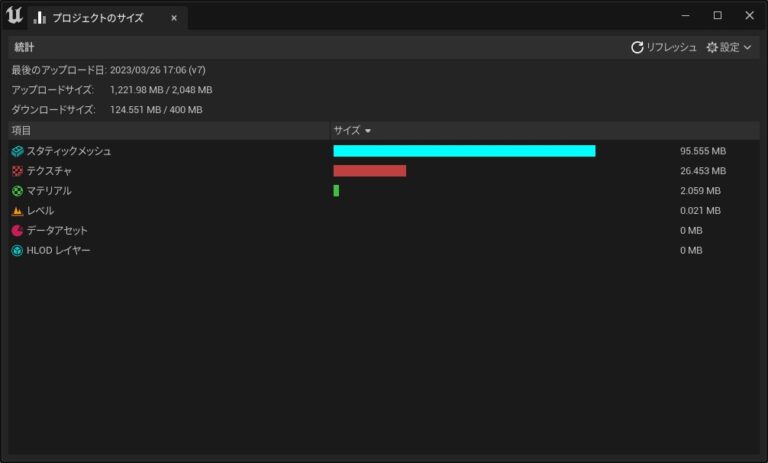The width and height of the screenshot is (768, 463).
Task: Click the HLOD レイヤー icon
Action: (x=17, y=251)
